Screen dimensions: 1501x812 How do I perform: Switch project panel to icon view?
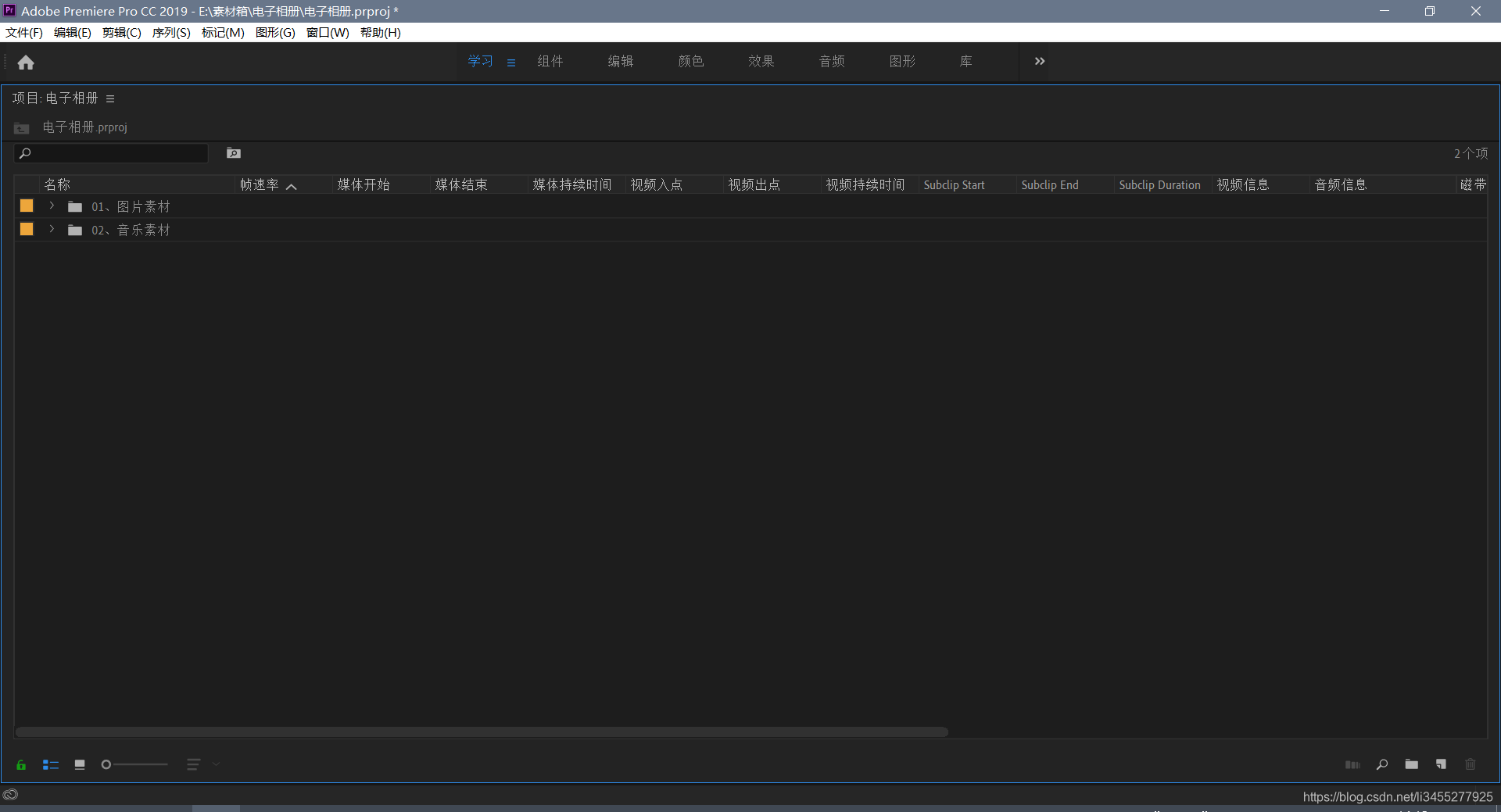80,765
